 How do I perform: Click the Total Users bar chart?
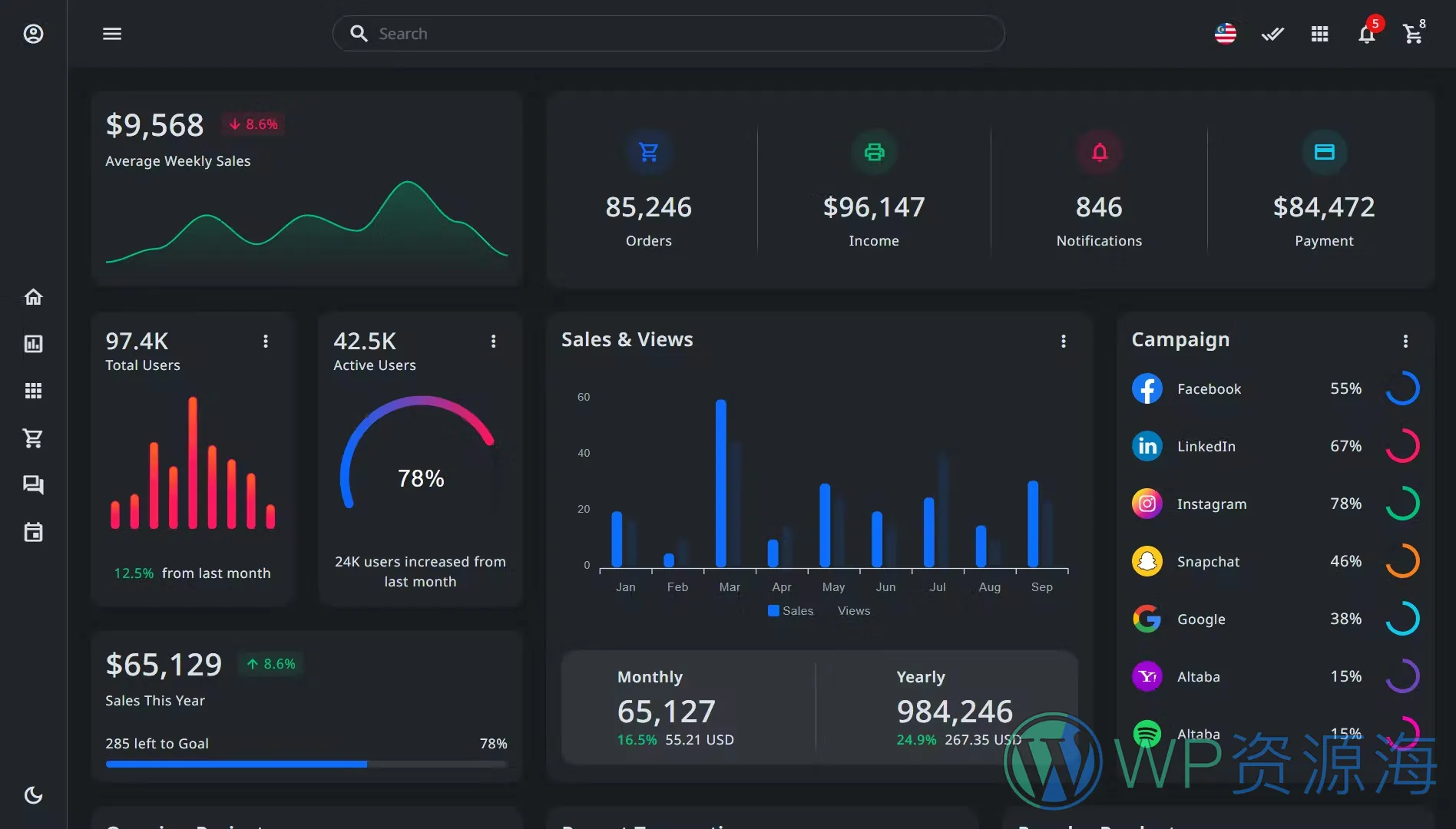click(x=192, y=463)
